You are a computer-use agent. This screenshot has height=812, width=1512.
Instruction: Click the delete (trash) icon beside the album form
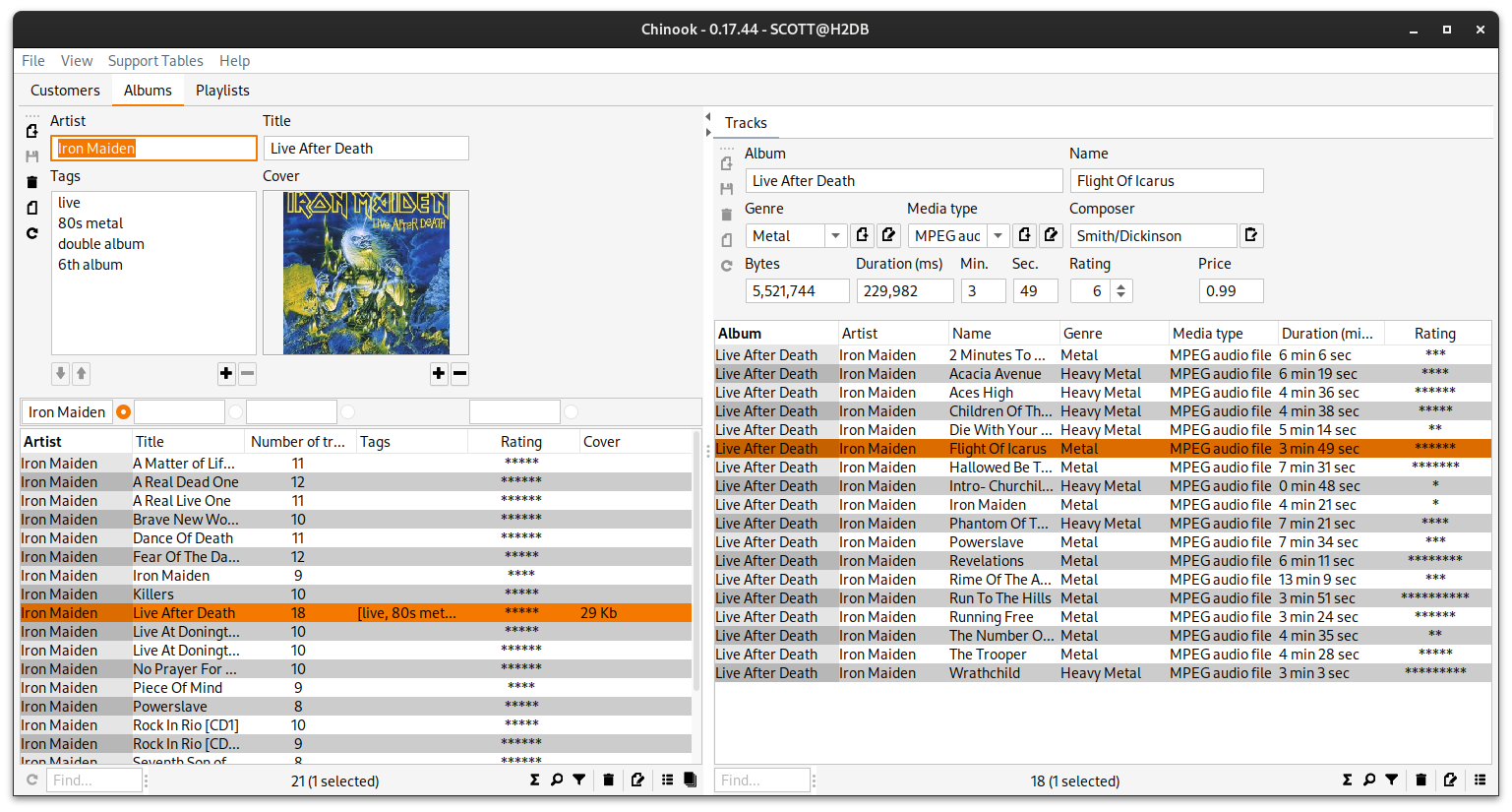click(x=31, y=182)
